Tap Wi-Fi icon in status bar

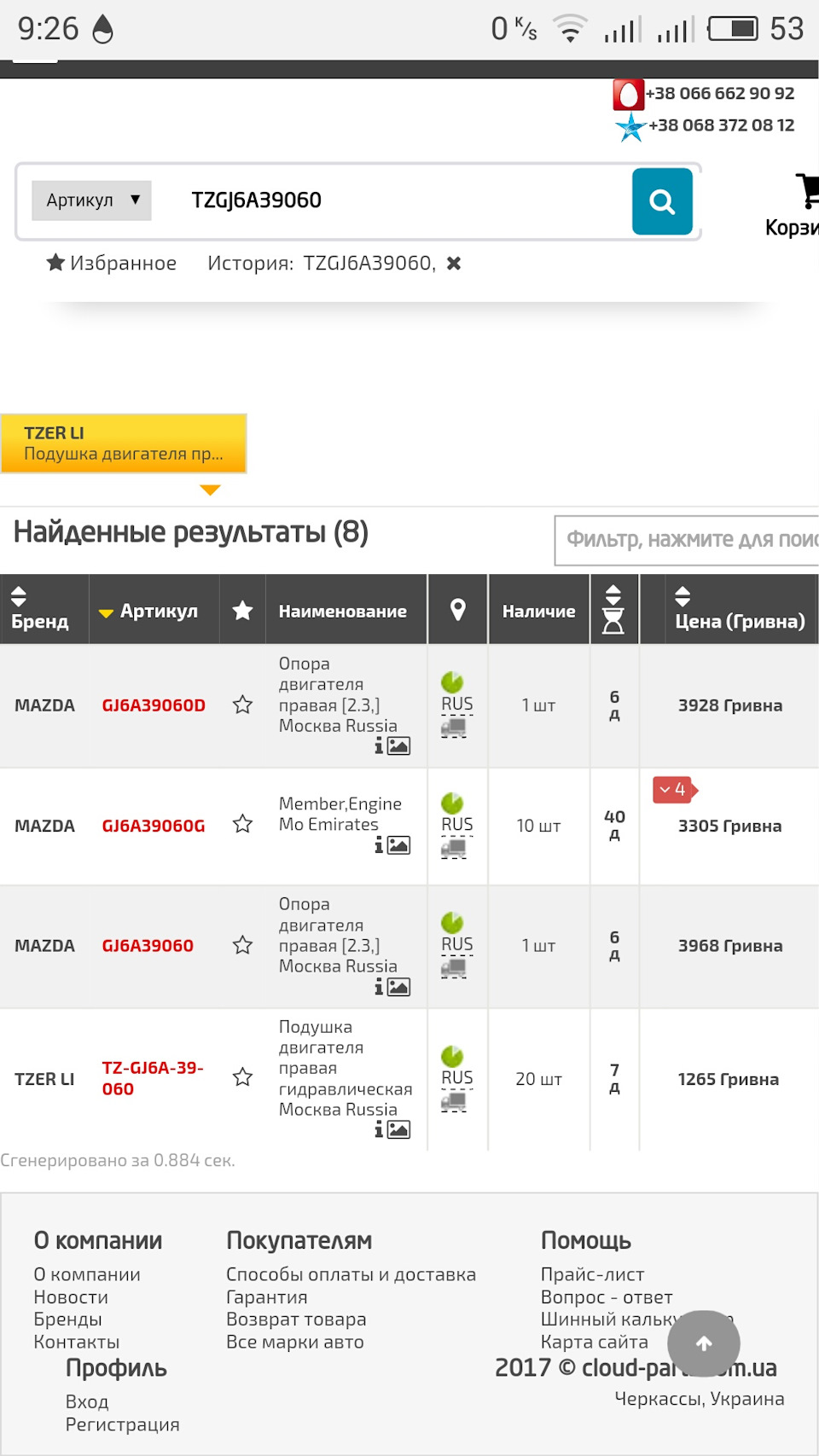point(569,29)
